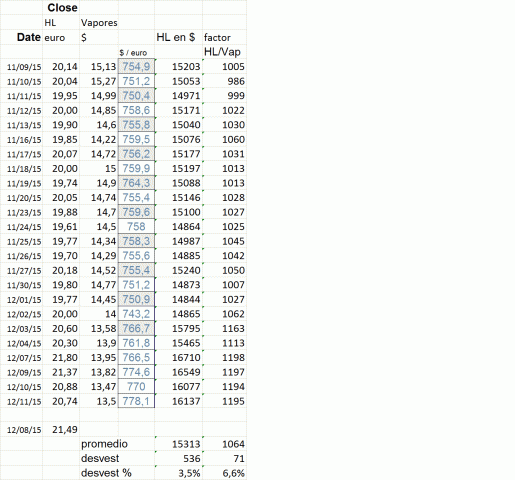The height and width of the screenshot is (480, 515).
Task: Click the promedio value 15313
Action: point(186,444)
